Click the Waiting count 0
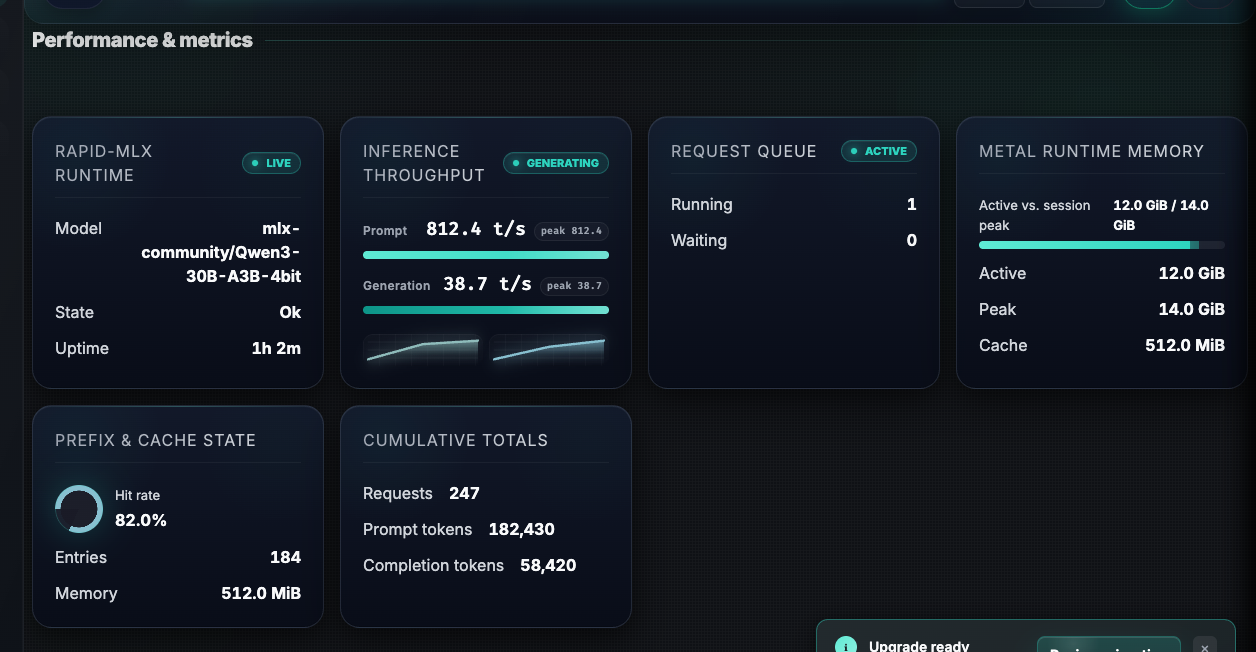The image size is (1256, 652). tap(912, 240)
